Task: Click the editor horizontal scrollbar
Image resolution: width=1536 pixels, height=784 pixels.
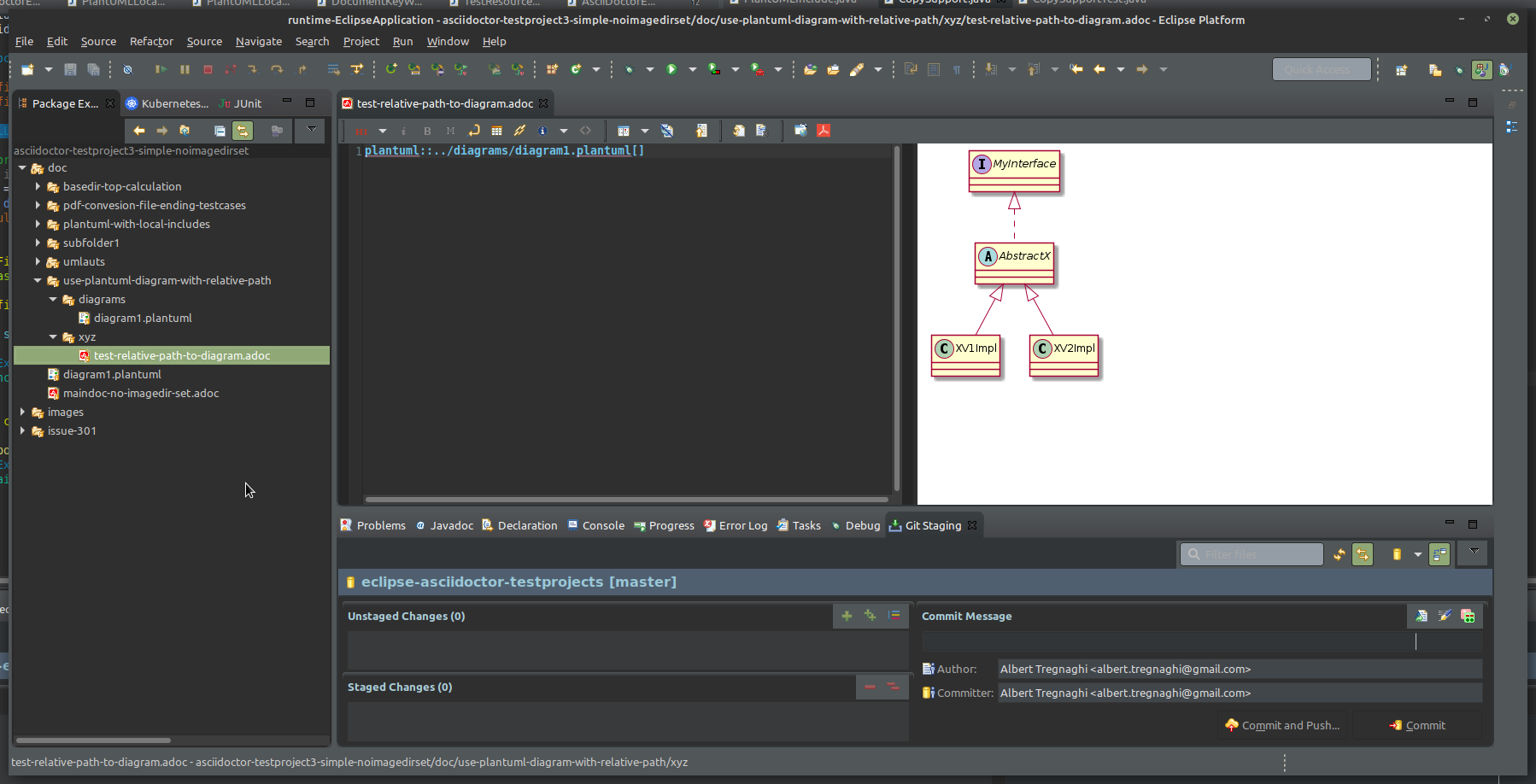Action: click(x=627, y=500)
